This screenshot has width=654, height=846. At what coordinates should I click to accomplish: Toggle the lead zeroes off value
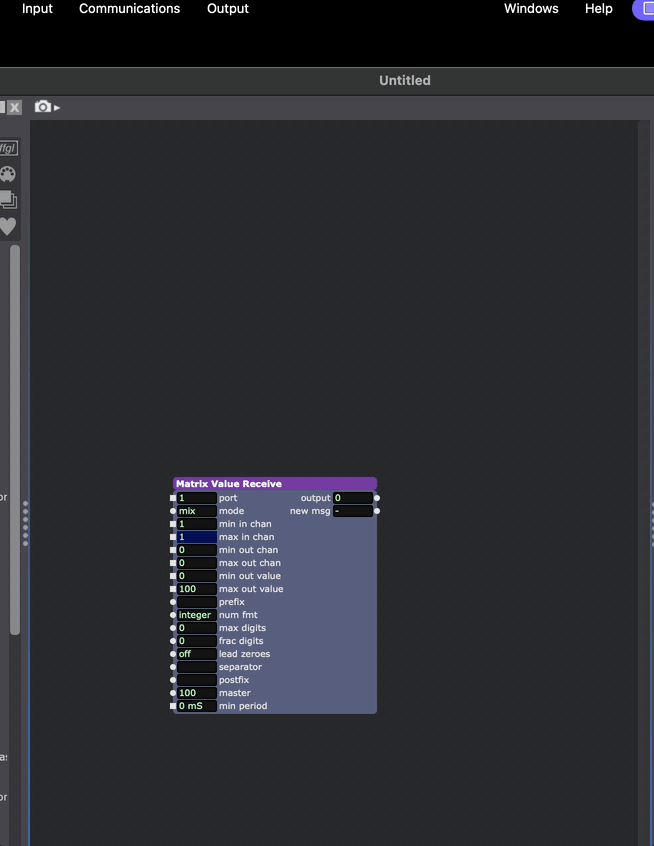196,654
